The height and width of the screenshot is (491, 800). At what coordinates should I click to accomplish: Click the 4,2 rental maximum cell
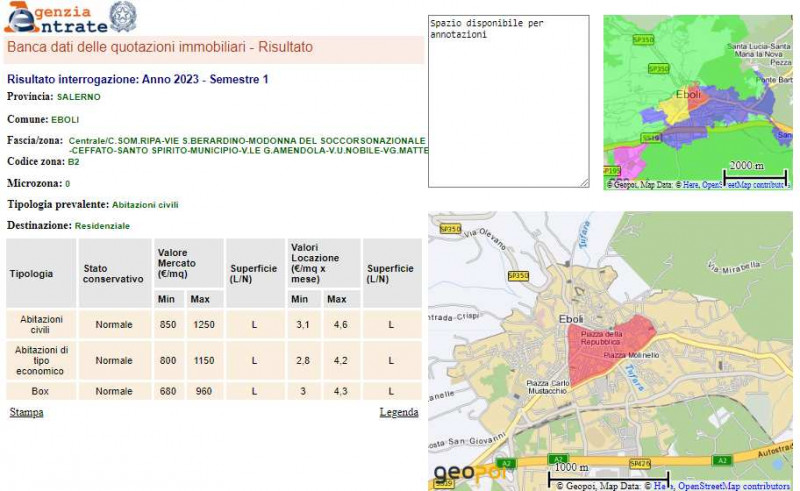coord(341,360)
